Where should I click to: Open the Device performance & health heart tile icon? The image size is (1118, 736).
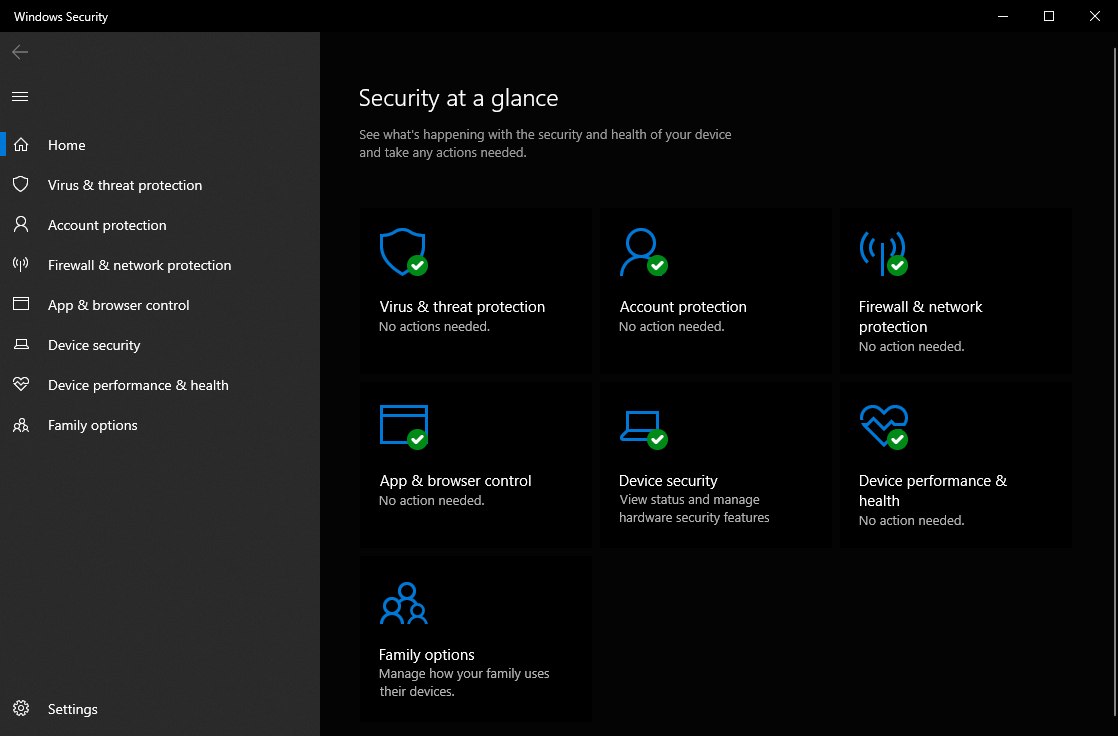coord(883,425)
